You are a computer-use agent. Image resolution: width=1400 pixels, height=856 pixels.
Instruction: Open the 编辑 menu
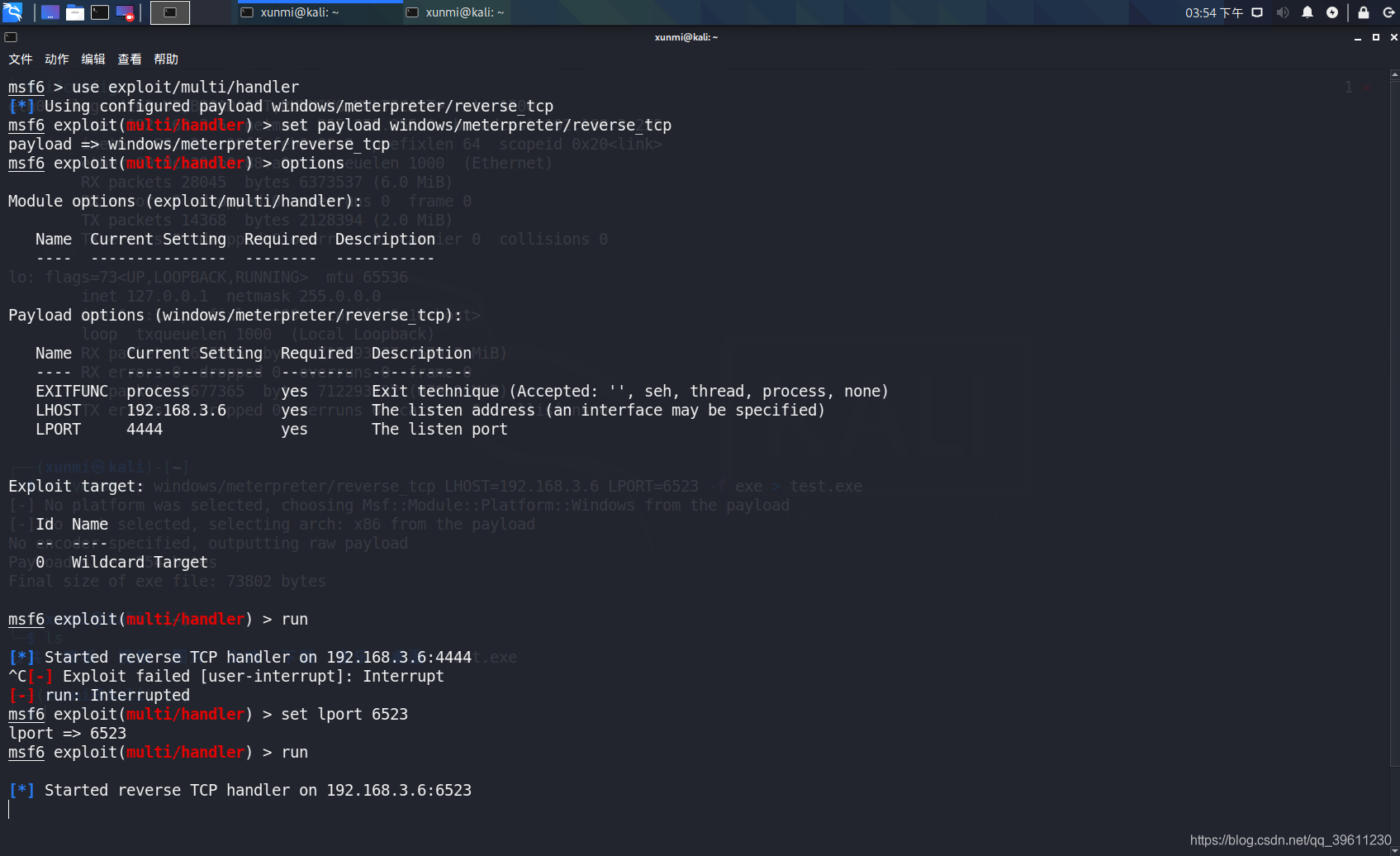(93, 59)
